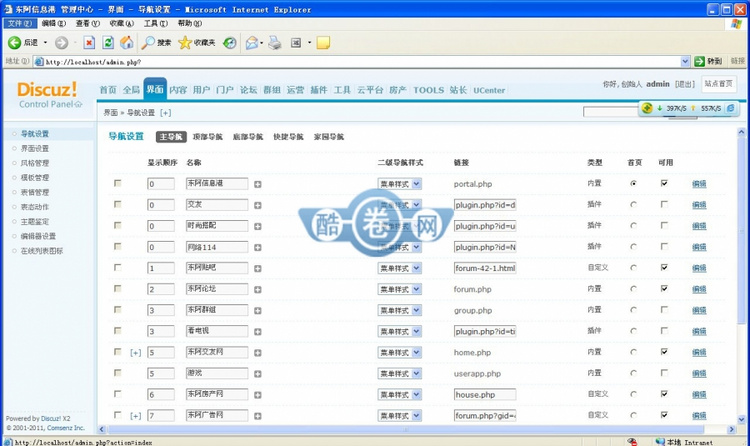Image resolution: width=750 pixels, height=446 pixels.
Task: Select the 首页 radio for portal.php row
Action: point(633,183)
